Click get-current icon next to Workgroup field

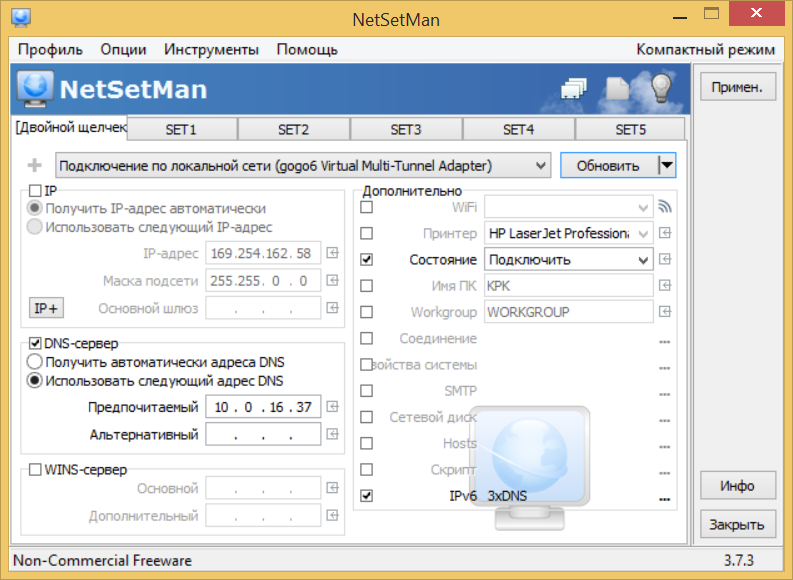pos(665,311)
